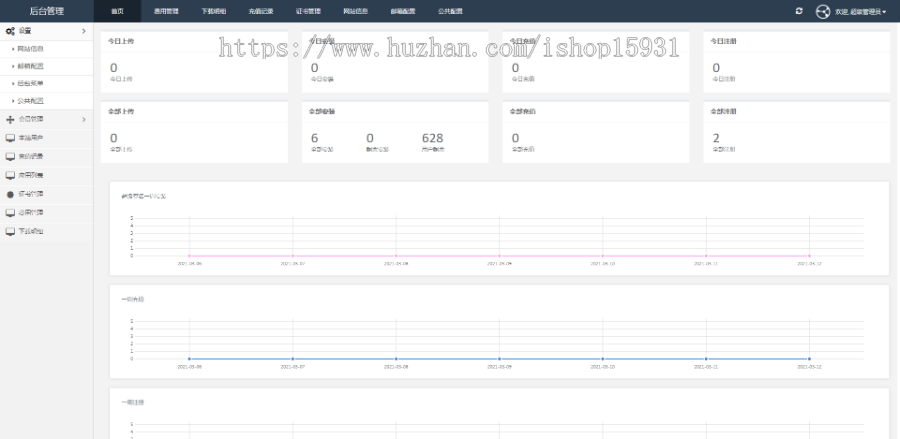
Task: Collapse the 设置 section using its chevron
Action: click(x=84, y=32)
